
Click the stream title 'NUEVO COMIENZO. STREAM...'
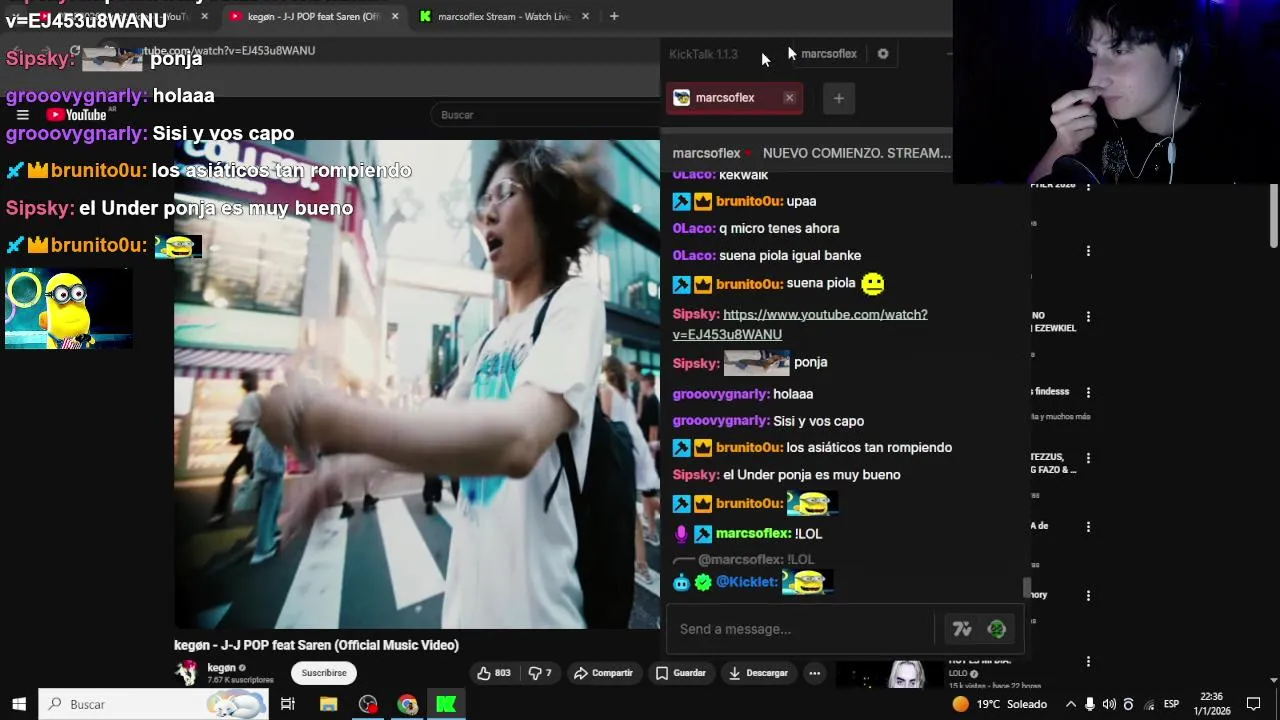coord(856,153)
